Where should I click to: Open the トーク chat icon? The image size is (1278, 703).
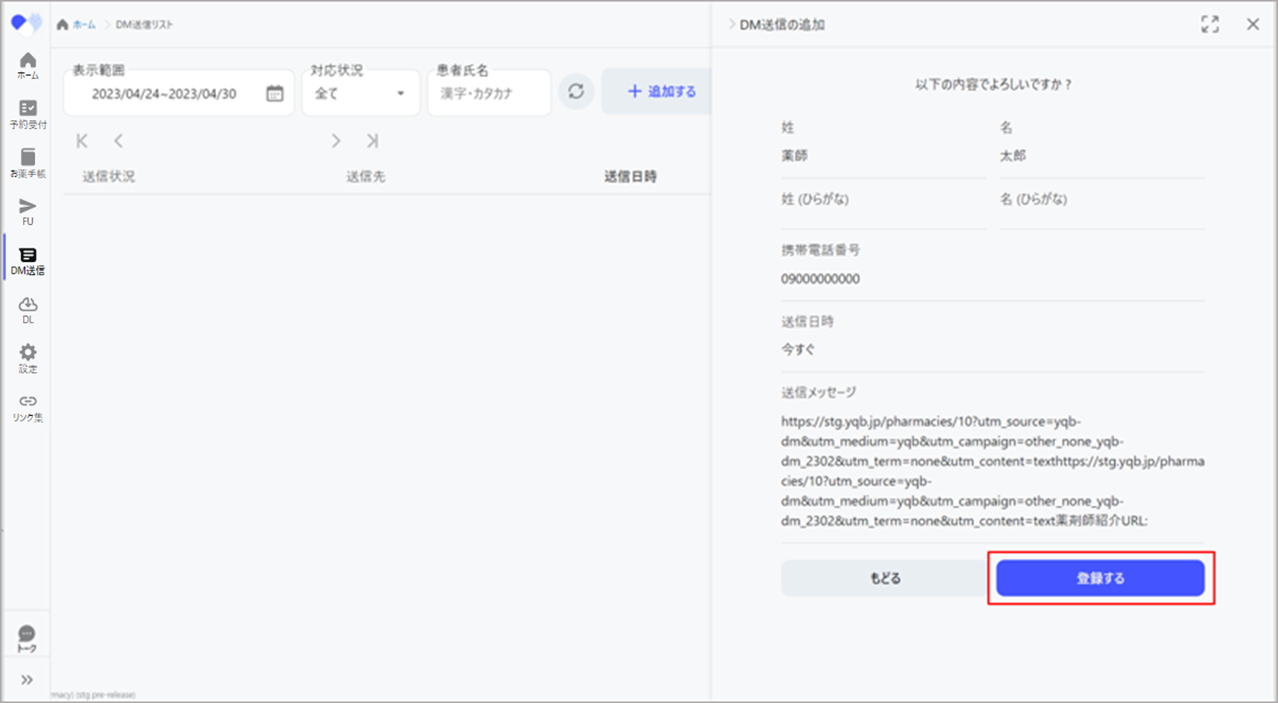(x=27, y=638)
